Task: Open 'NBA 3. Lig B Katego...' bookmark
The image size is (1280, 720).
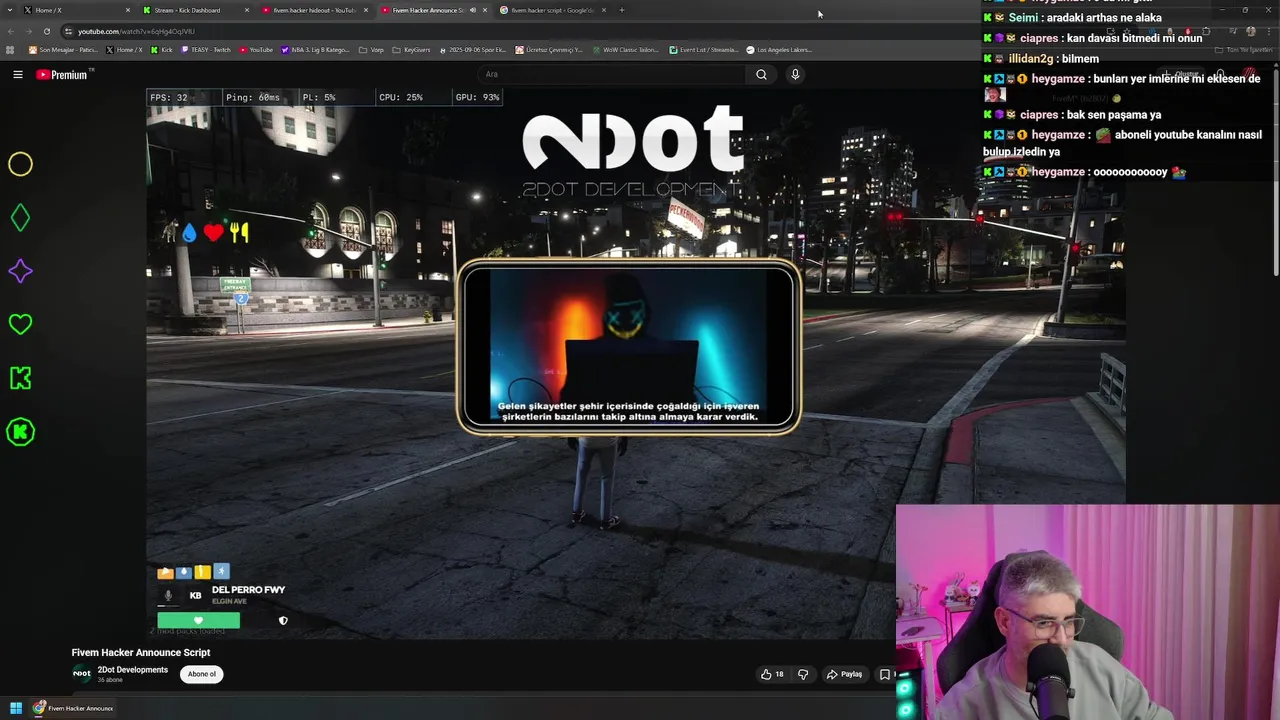Action: pyautogui.click(x=315, y=49)
